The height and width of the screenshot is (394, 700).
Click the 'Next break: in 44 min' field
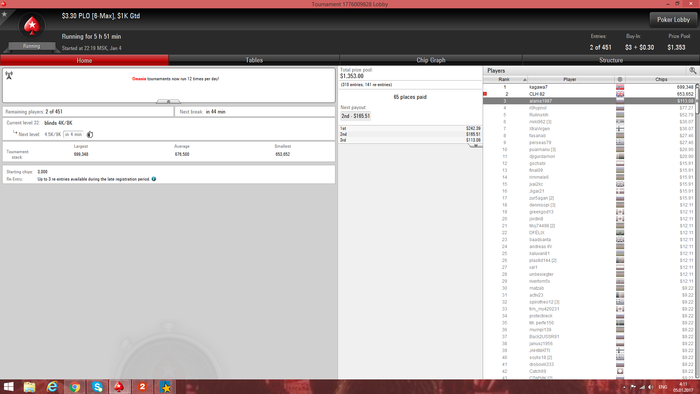pyautogui.click(x=255, y=112)
